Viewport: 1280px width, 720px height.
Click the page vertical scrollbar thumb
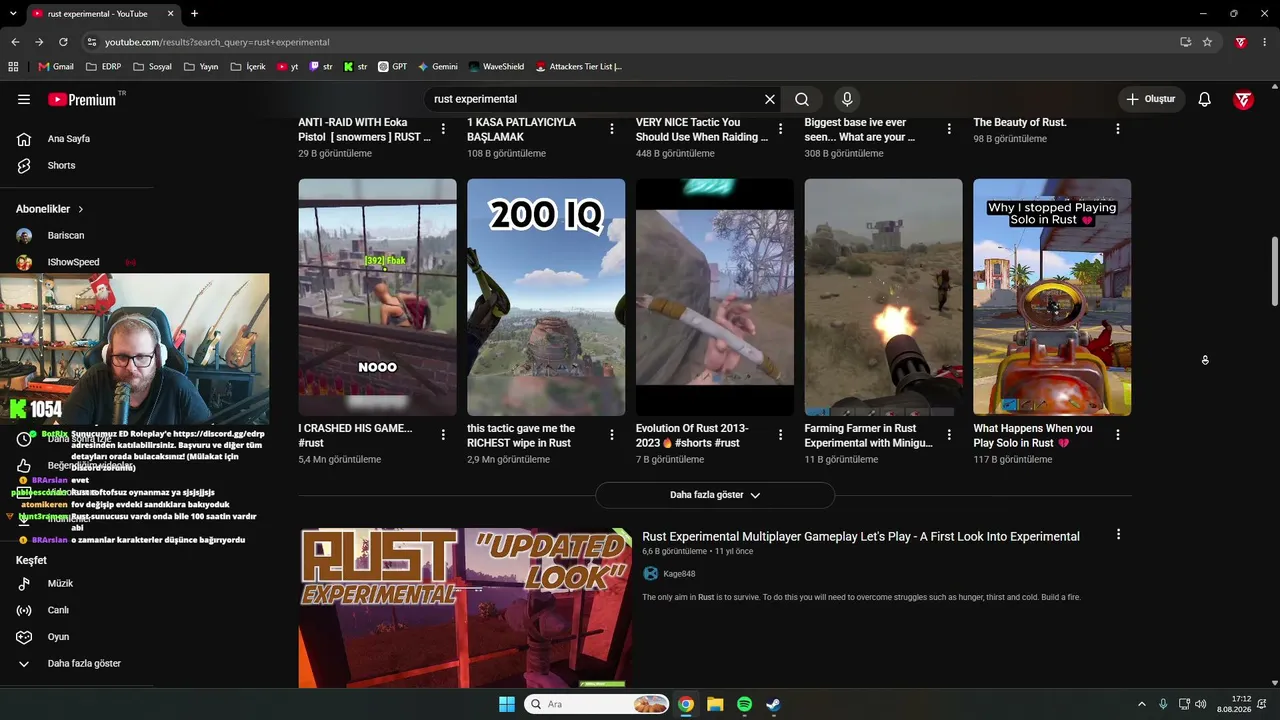(1274, 271)
